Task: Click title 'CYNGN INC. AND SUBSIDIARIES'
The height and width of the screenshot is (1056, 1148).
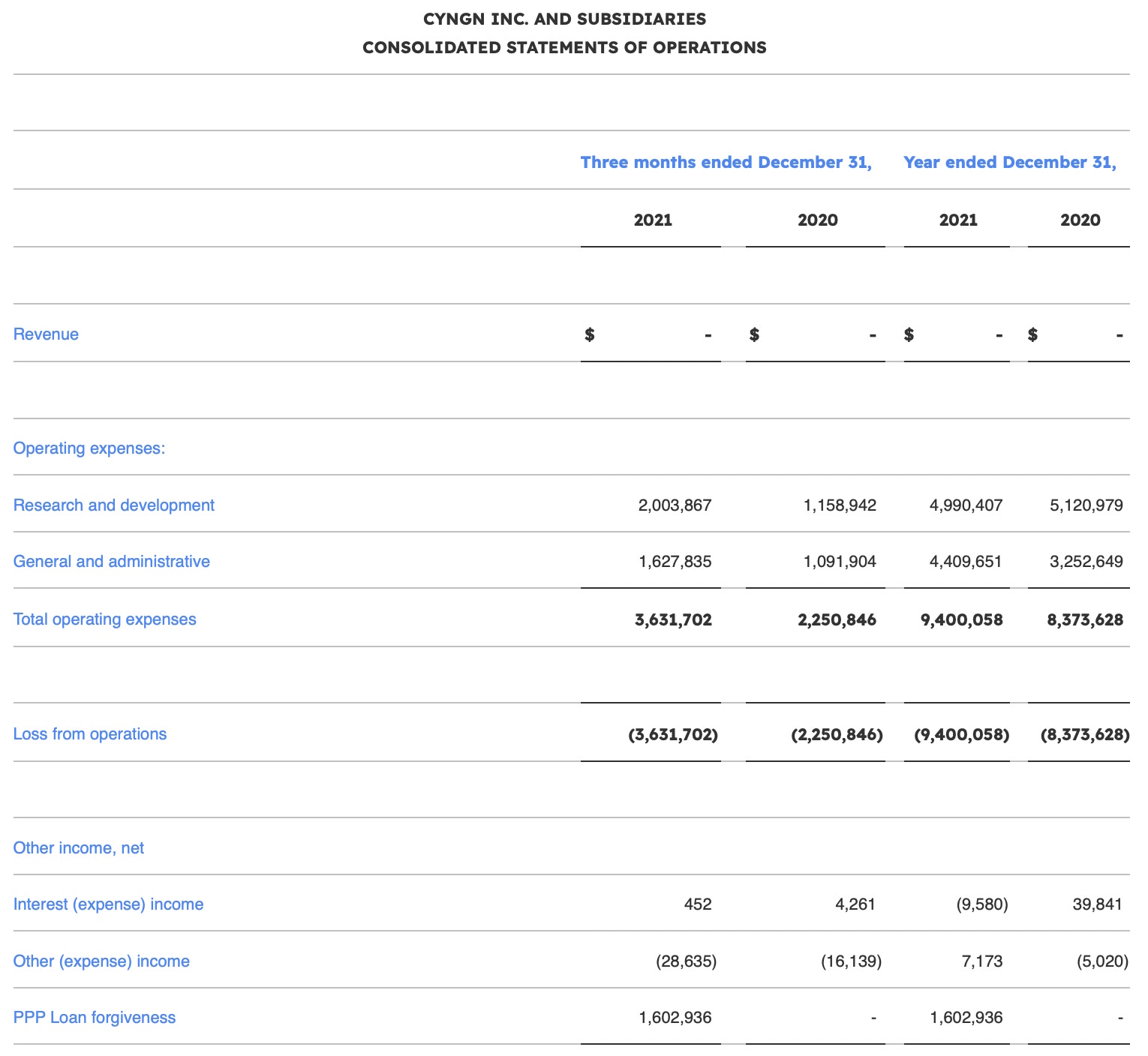Action: pyautogui.click(x=565, y=19)
